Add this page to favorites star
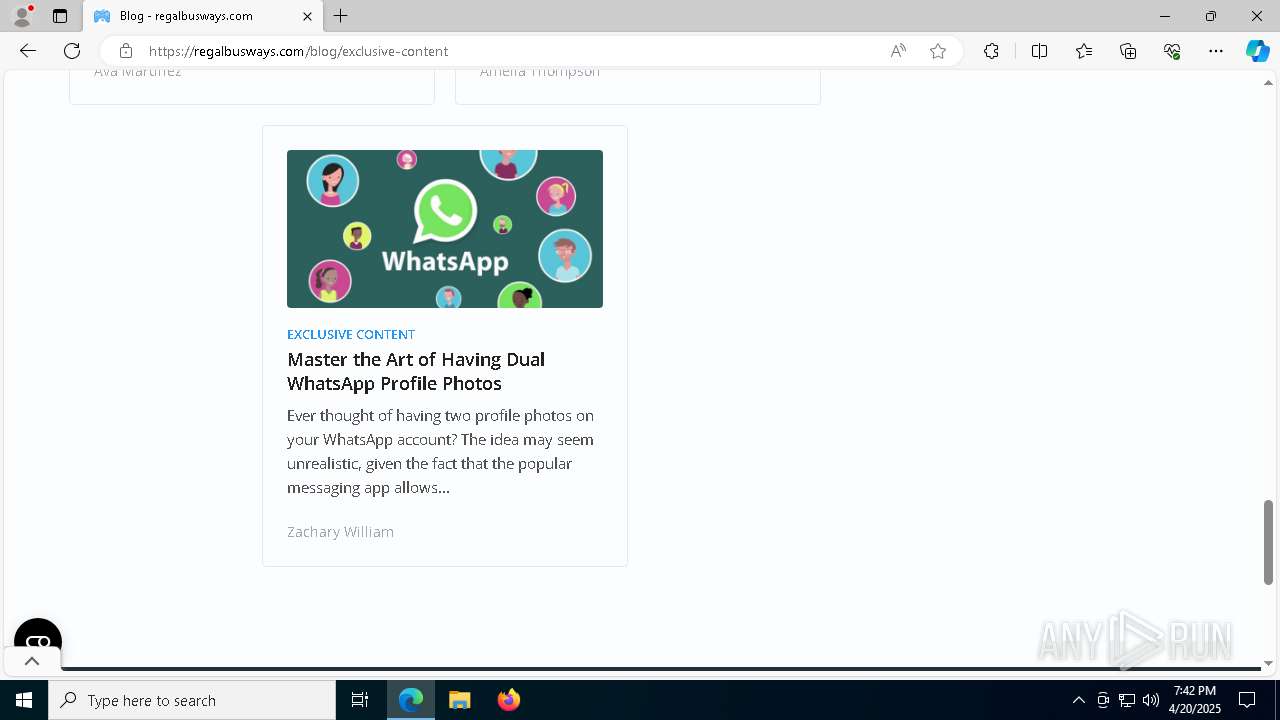The width and height of the screenshot is (1280, 720). tap(938, 51)
